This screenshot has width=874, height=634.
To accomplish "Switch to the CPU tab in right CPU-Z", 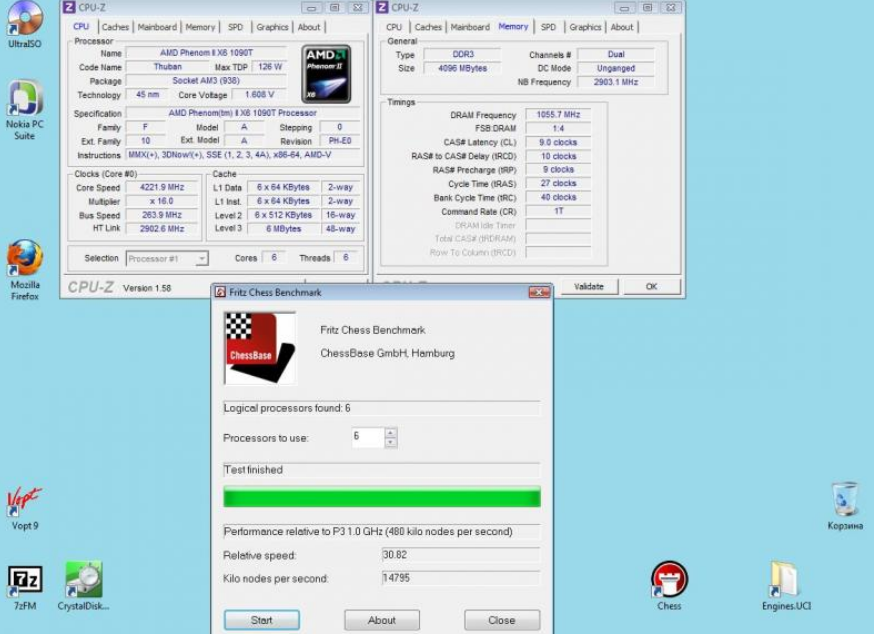I will coord(394,27).
